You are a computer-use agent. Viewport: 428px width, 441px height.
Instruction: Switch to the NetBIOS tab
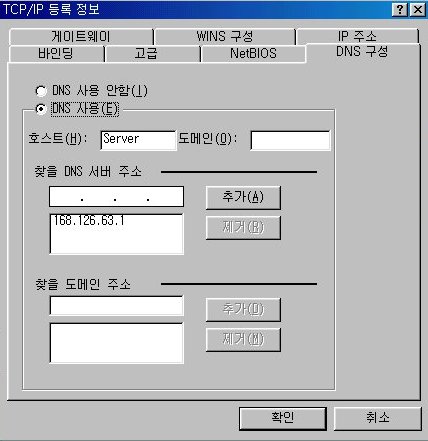point(253,54)
